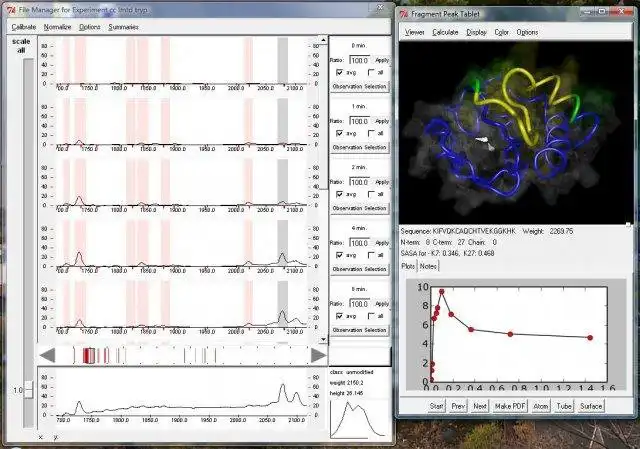This screenshot has height=449, width=640.
Task: Toggle the avg checkbox for 0 min spectrum
Action: (339, 72)
